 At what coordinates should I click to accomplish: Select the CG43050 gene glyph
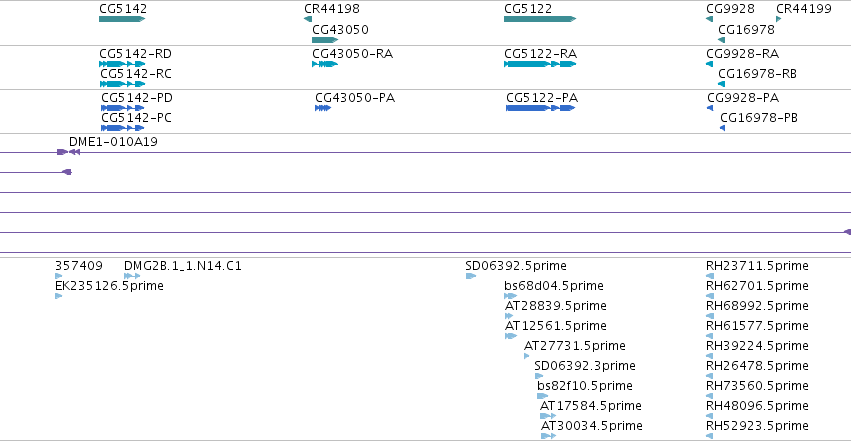click(325, 40)
